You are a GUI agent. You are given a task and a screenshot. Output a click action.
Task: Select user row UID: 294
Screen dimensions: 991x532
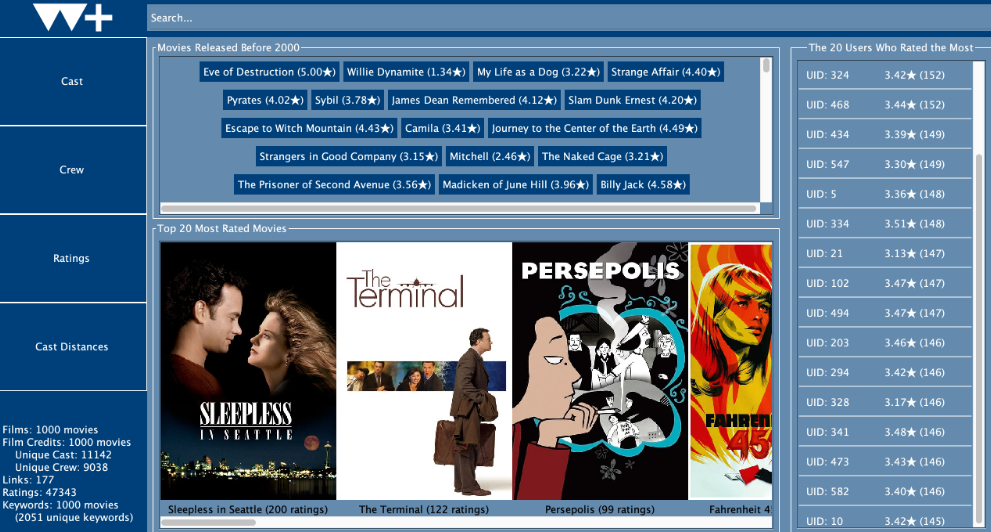click(x=884, y=372)
